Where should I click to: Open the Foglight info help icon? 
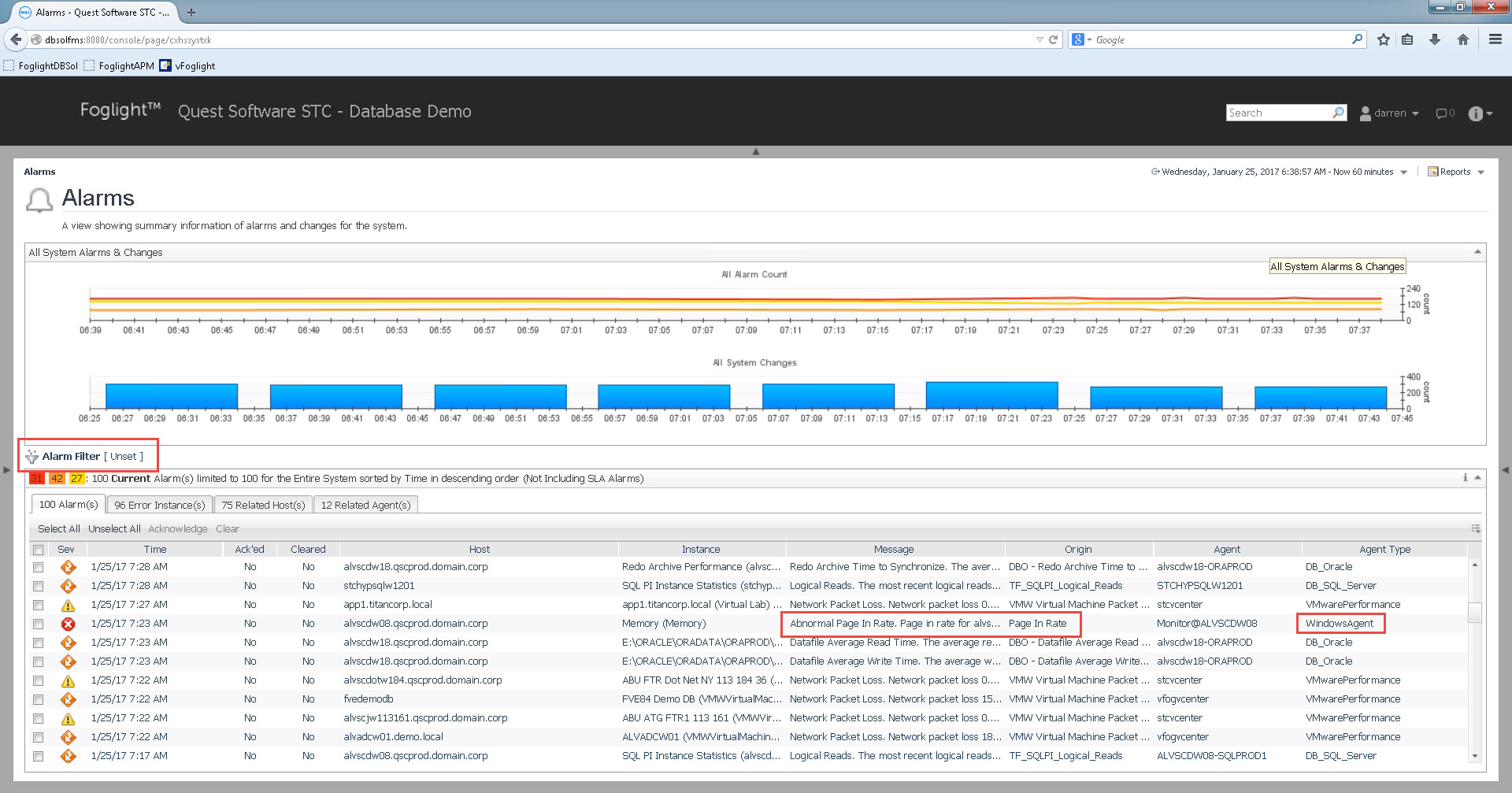coord(1475,113)
